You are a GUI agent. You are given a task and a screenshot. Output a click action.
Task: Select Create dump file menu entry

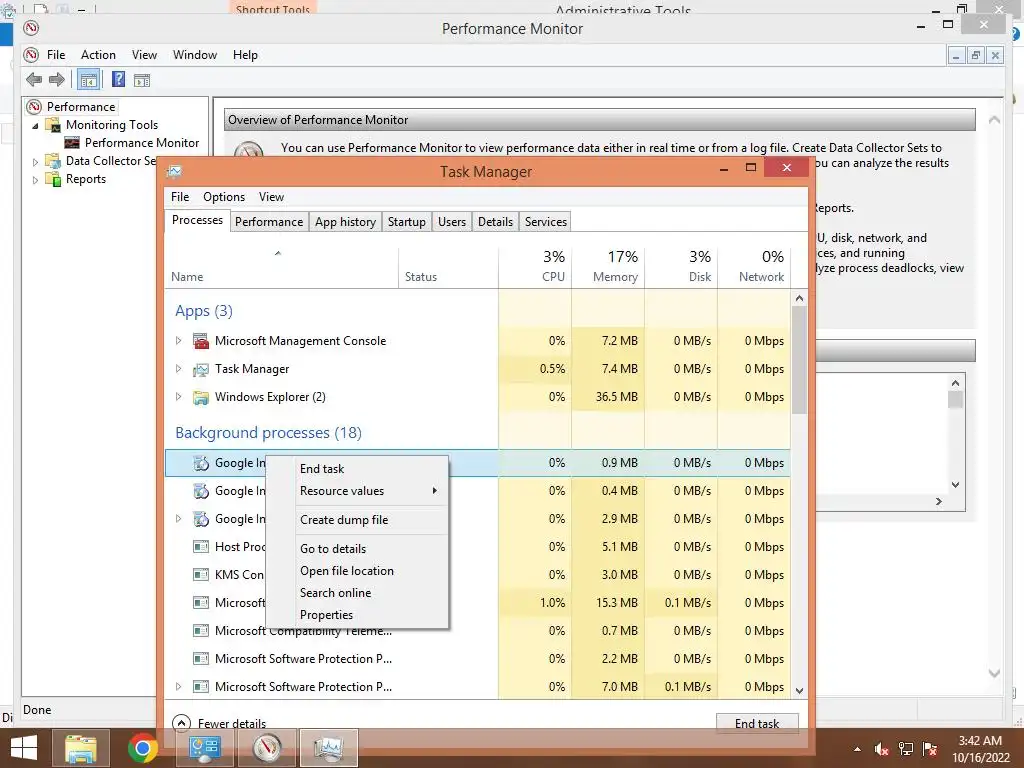point(358,520)
